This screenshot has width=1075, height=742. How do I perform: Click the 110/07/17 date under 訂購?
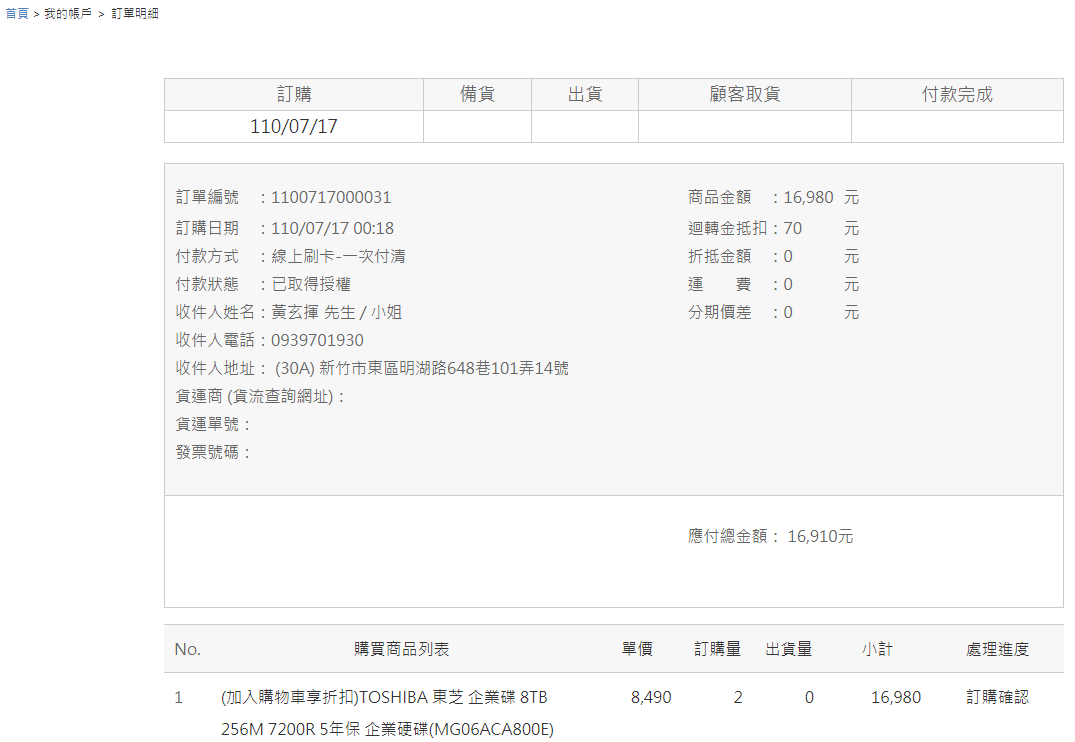[293, 127]
